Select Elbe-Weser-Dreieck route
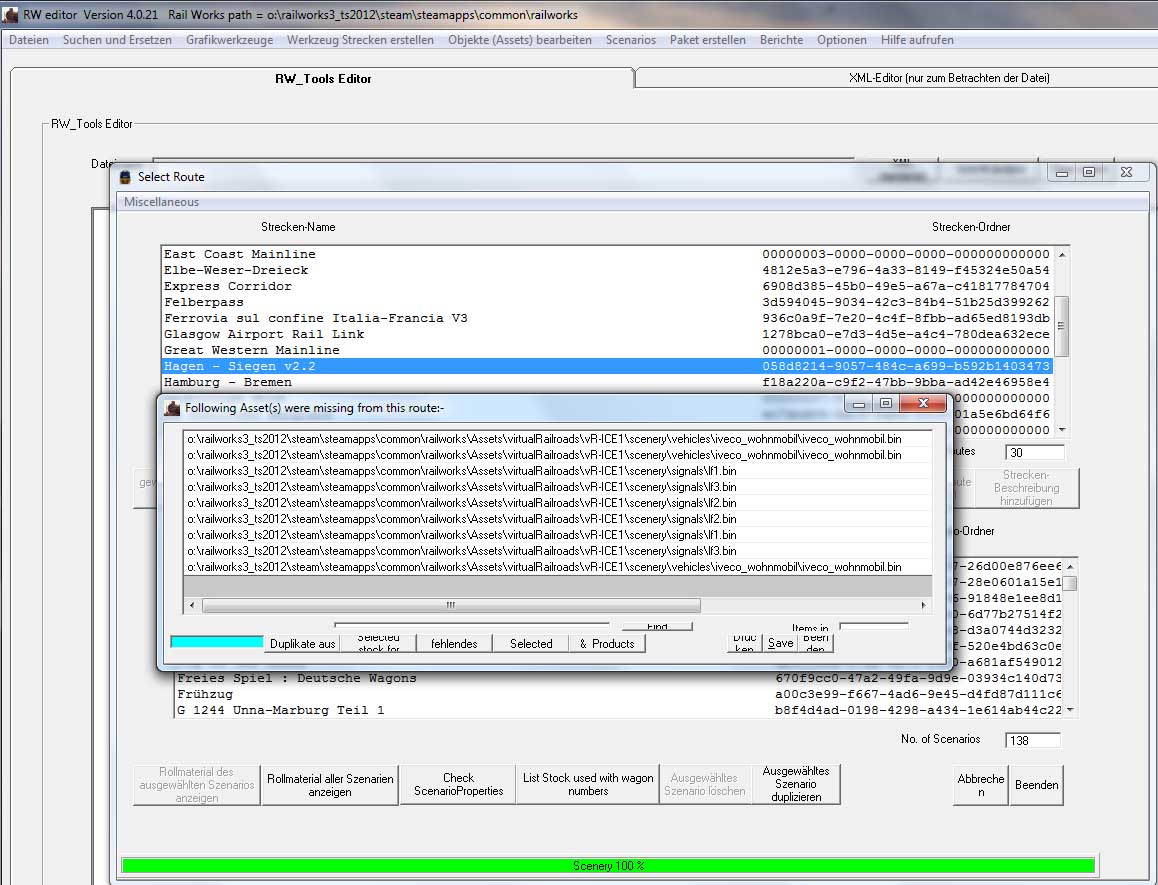Screen dimensions: 1158x885 point(606,270)
